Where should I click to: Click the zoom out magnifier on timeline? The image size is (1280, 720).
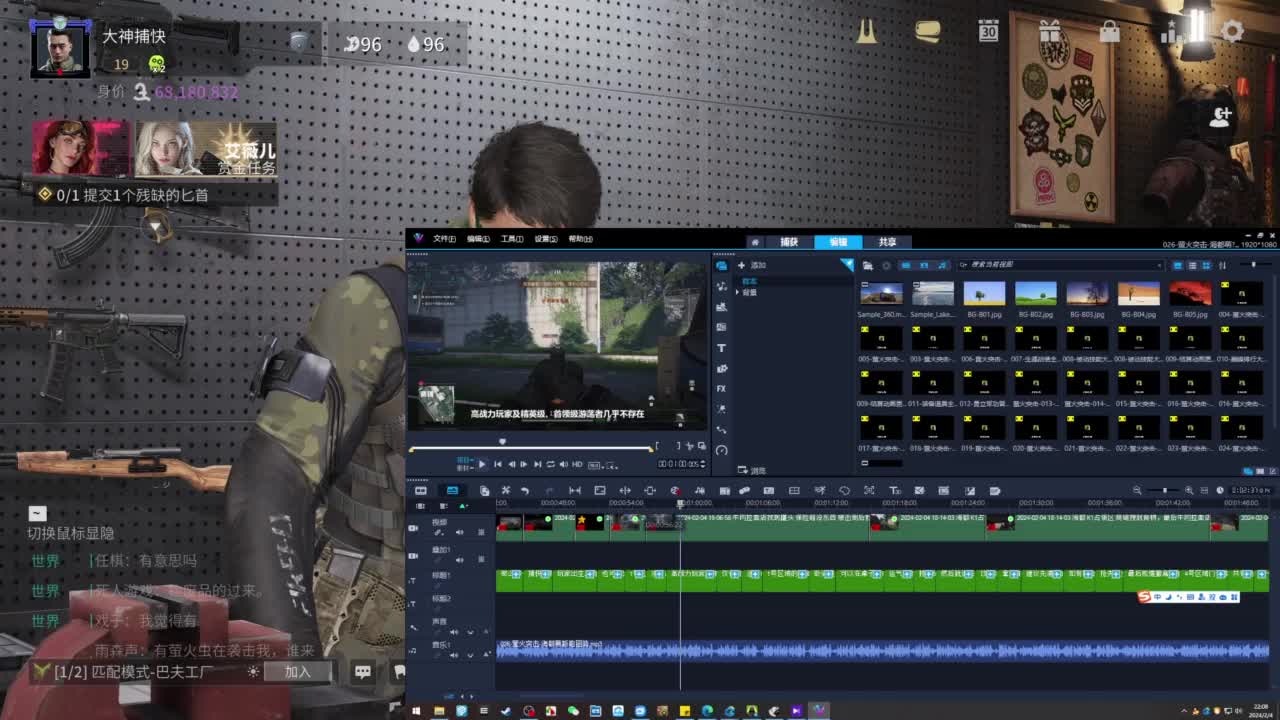pos(1137,490)
